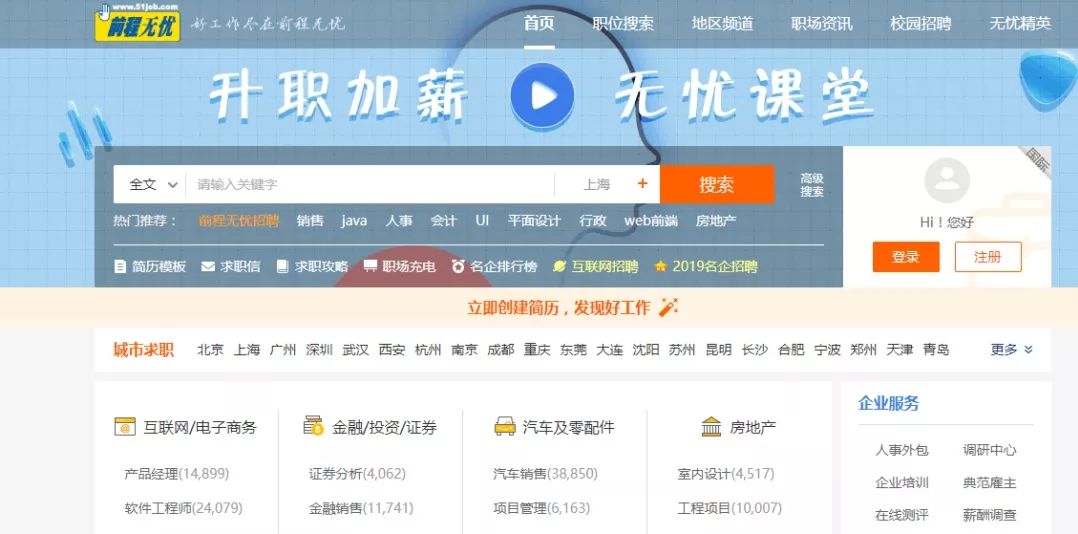The width and height of the screenshot is (1078, 534).
Task: Click the magic wand icon beside 立即创建简历
Action: [x=668, y=307]
